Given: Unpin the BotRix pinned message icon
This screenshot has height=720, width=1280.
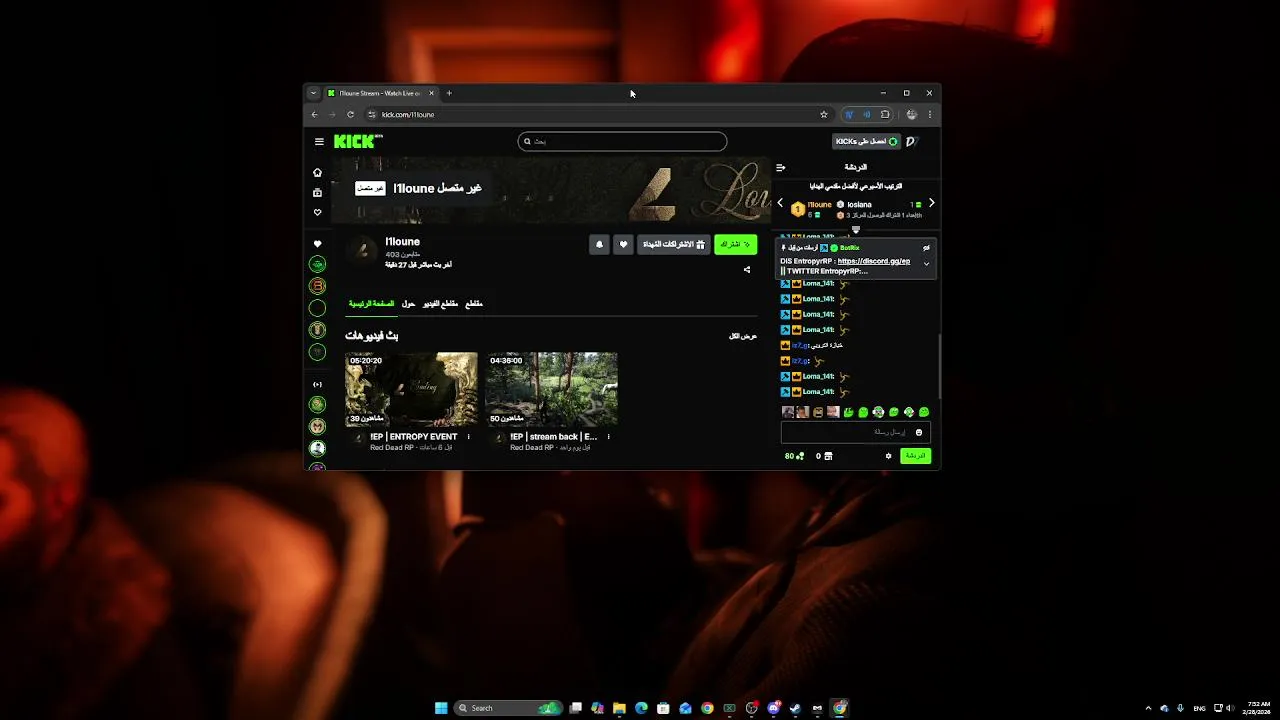Looking at the screenshot, I should [926, 247].
